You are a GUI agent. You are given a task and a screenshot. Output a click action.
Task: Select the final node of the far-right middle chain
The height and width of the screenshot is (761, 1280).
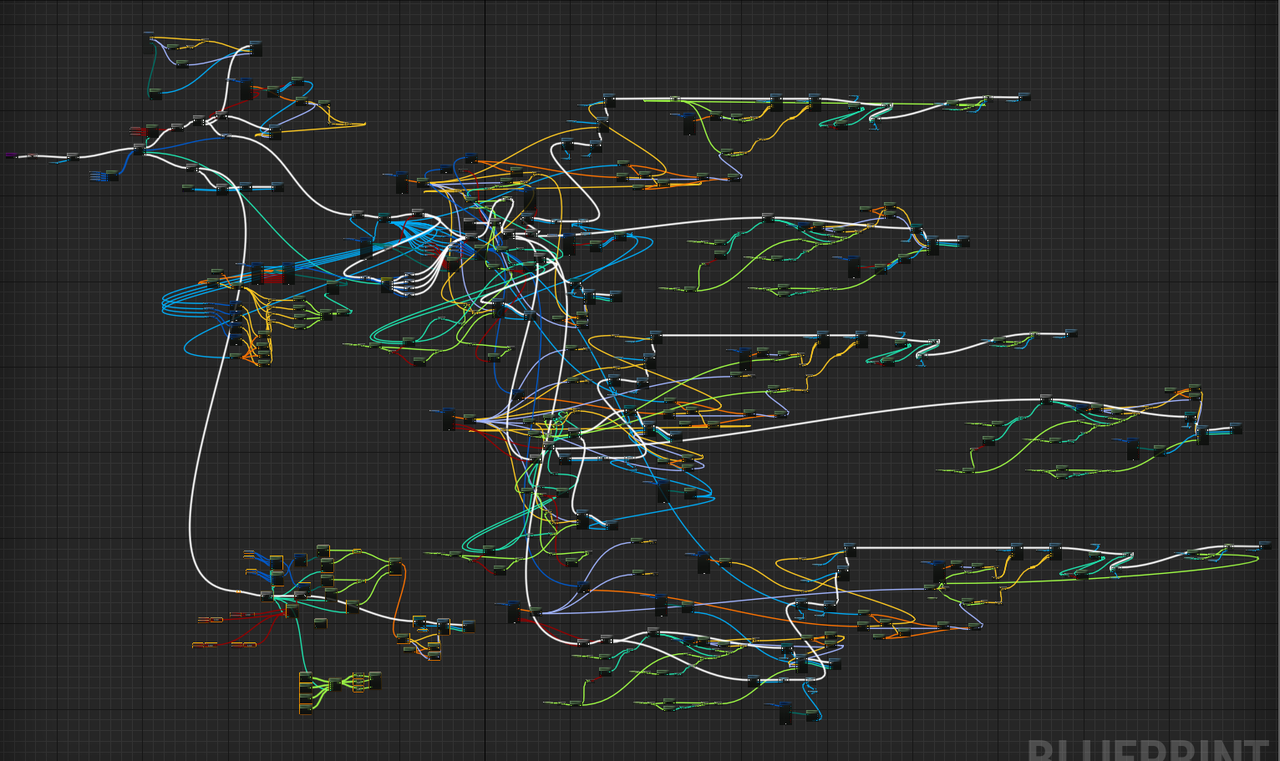coord(1236,428)
